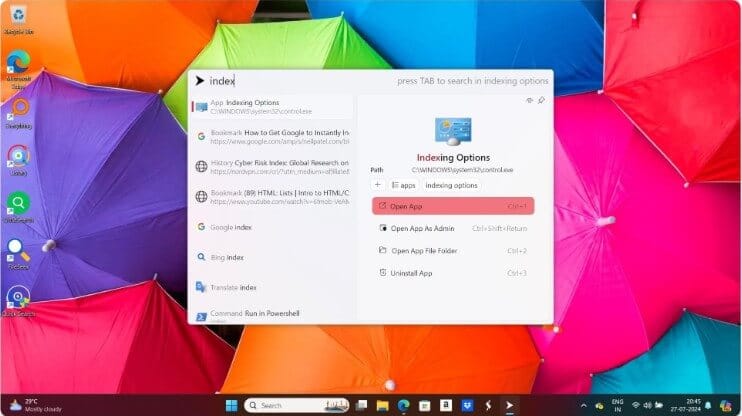Image resolution: width=742 pixels, height=416 pixels.
Task: Click the magnifier icon beside 'Bing index'
Action: 201,257
